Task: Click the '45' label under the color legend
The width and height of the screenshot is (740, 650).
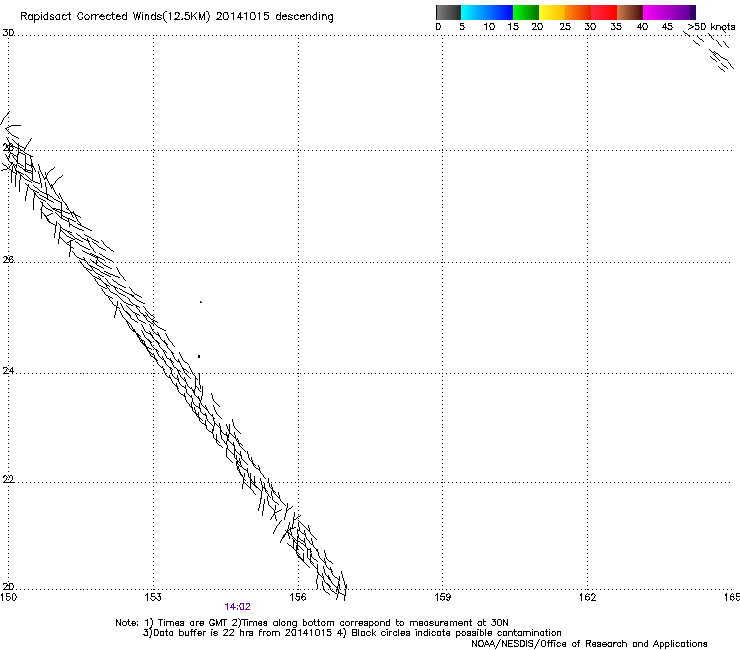Action: (667, 26)
